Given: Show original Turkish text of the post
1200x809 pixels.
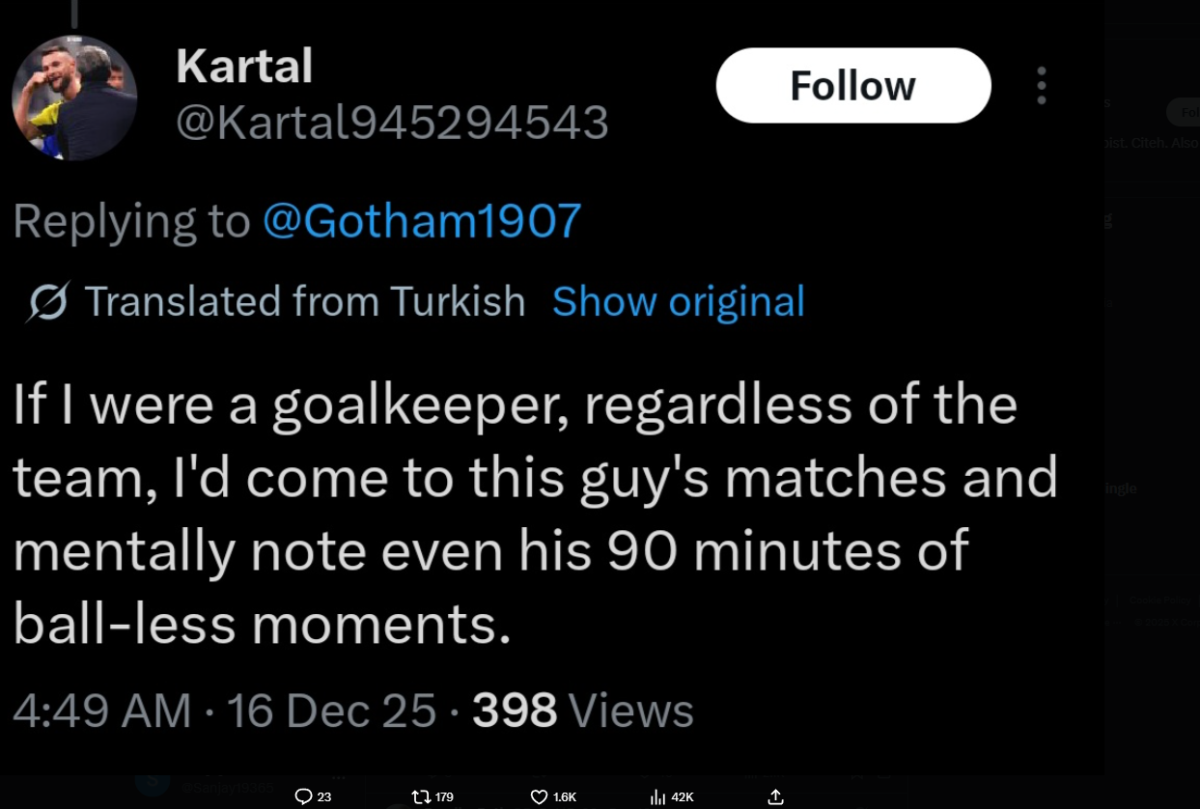Looking at the screenshot, I should [678, 301].
